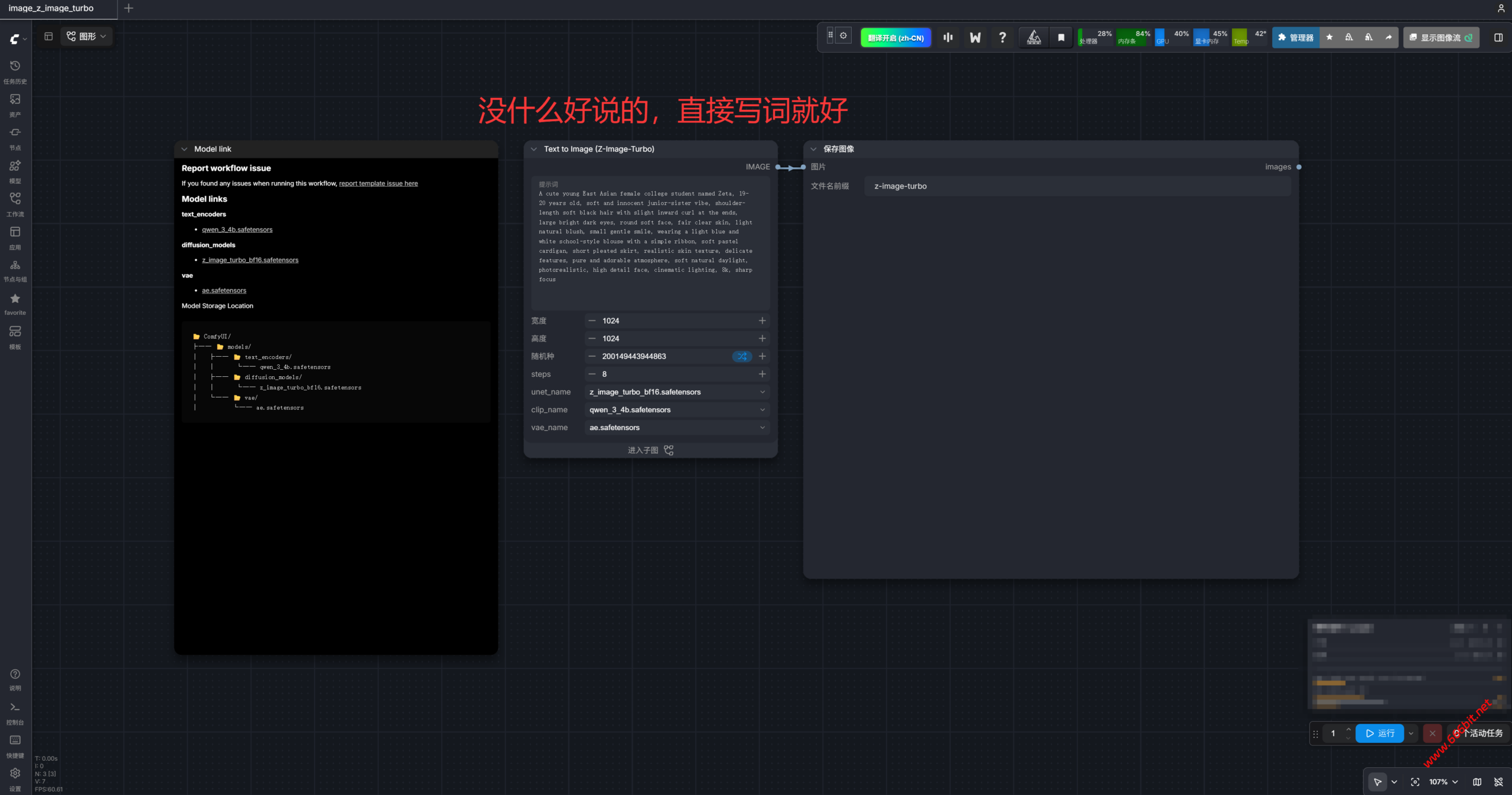The width and height of the screenshot is (1512, 795).
Task: Click the W icon in top toolbar
Action: [x=975, y=37]
